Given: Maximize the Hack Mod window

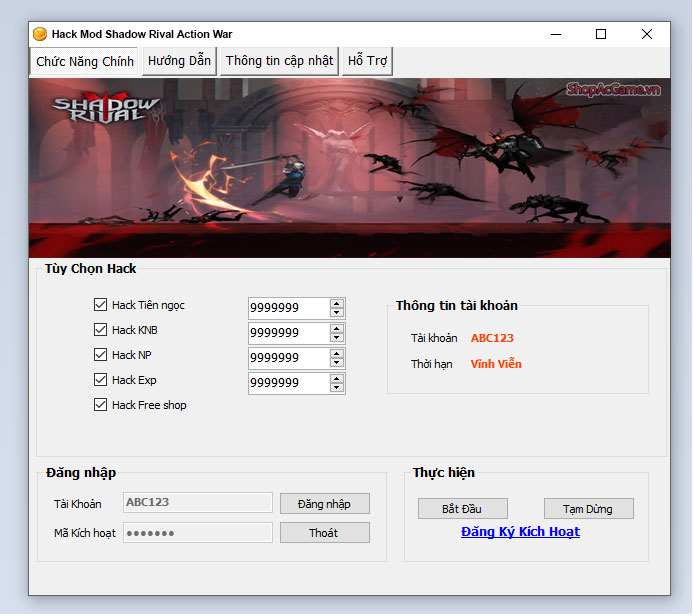Looking at the screenshot, I should (x=601, y=34).
